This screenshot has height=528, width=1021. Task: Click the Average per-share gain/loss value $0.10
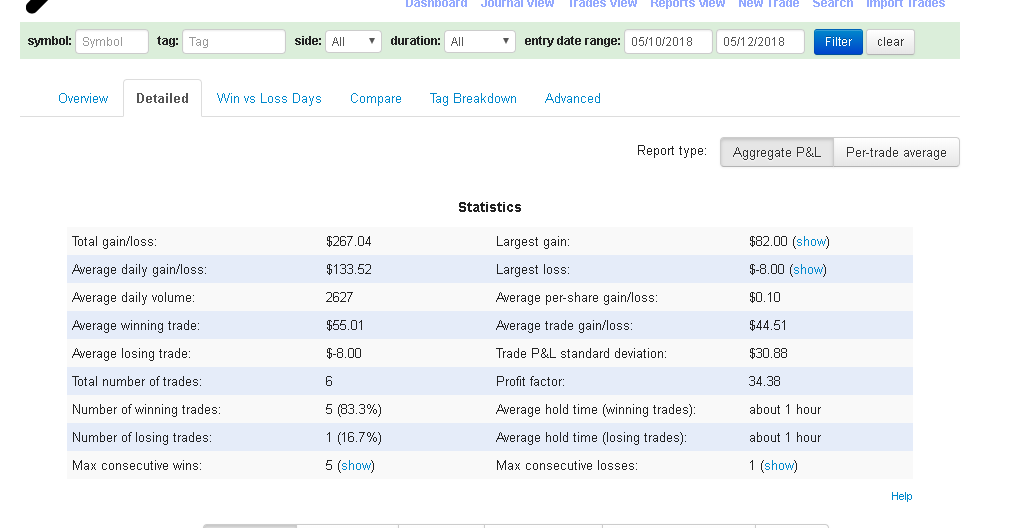coord(764,298)
